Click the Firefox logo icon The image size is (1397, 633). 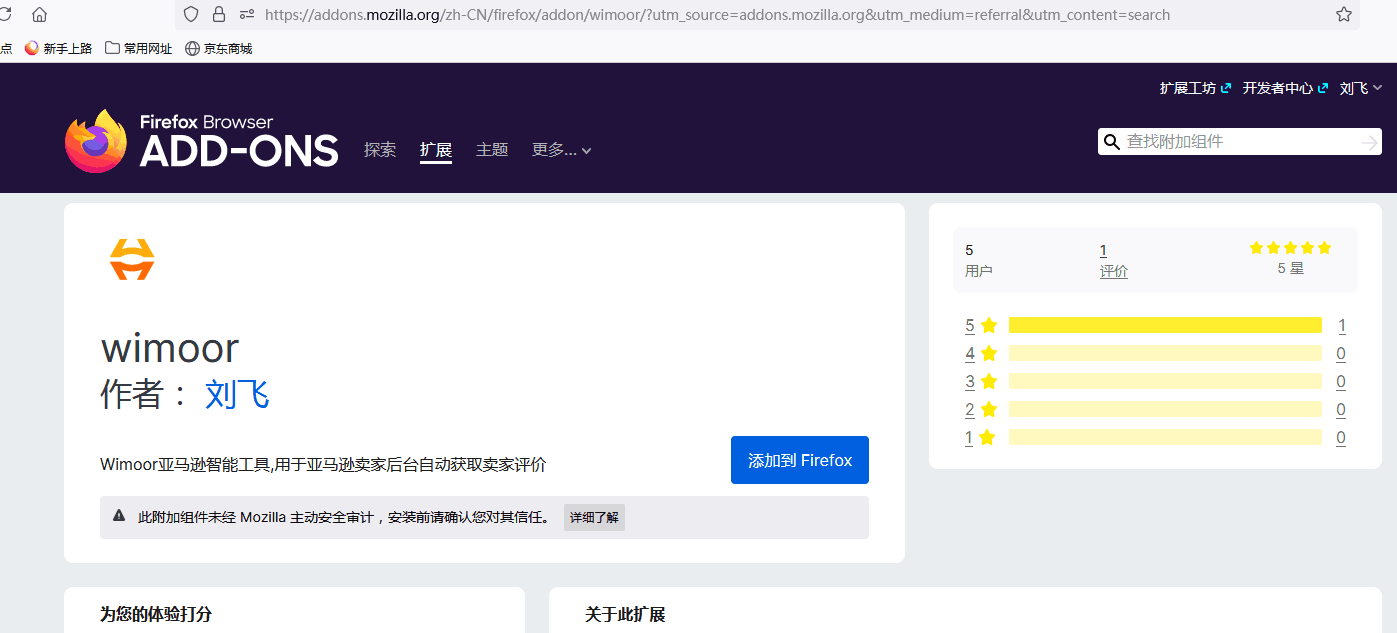point(97,141)
